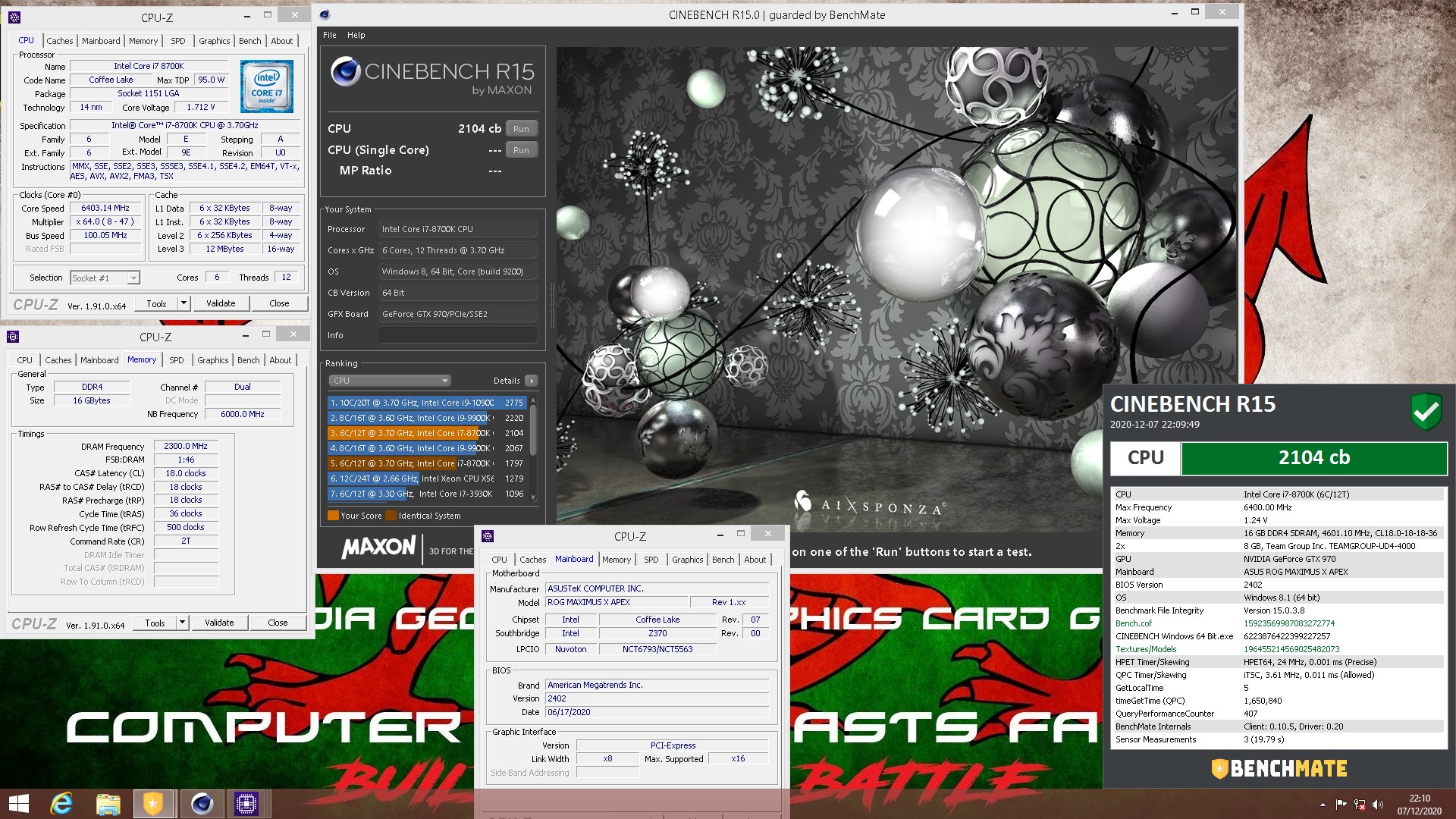Viewport: 1456px width, 819px height.
Task: Click CPU-Z CPU window title bar icon
Action: [x=14, y=17]
